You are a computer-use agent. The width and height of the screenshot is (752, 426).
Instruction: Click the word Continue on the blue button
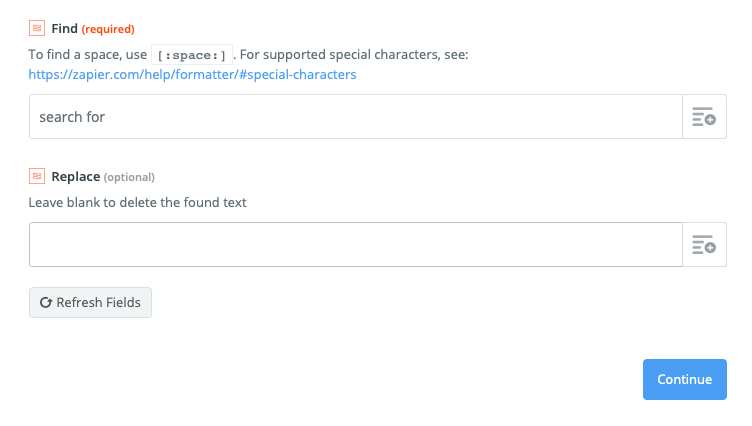685,379
